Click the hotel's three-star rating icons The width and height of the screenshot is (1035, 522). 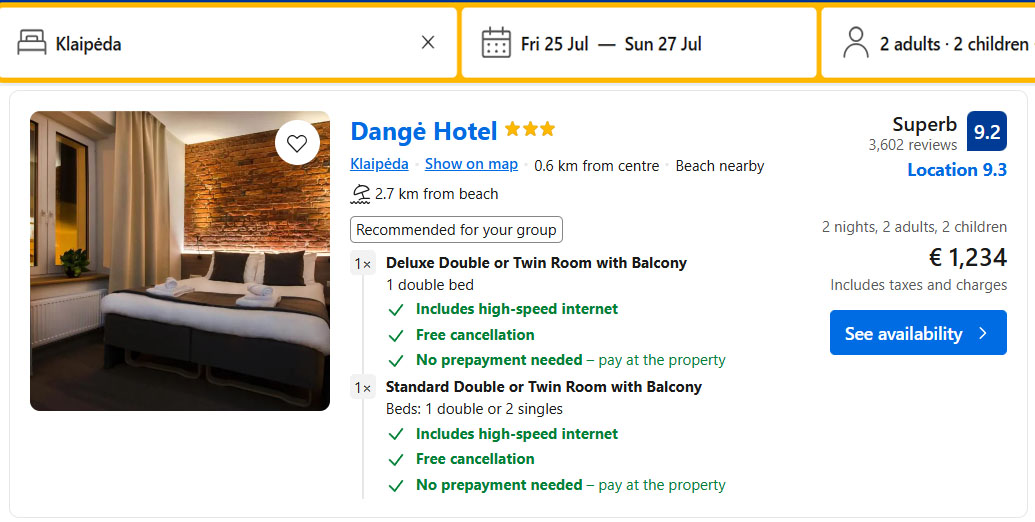530,130
